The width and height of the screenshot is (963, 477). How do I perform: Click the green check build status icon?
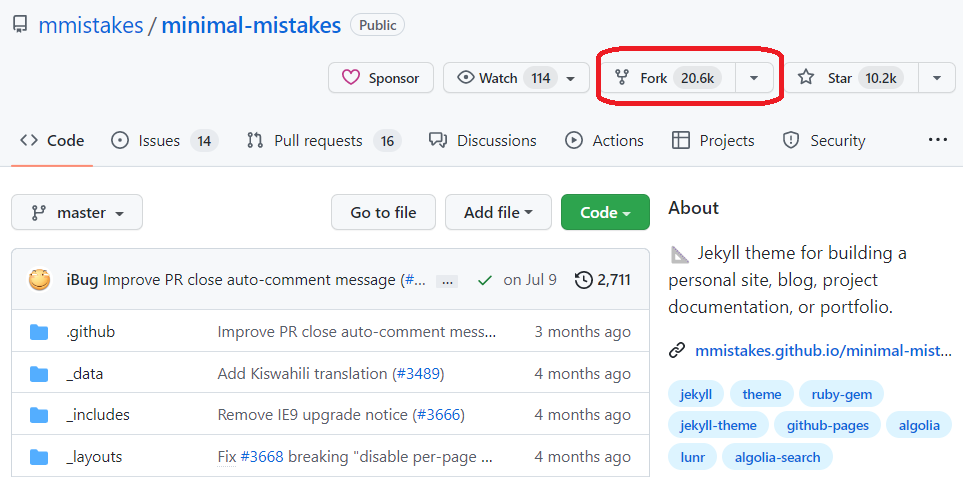click(x=485, y=281)
